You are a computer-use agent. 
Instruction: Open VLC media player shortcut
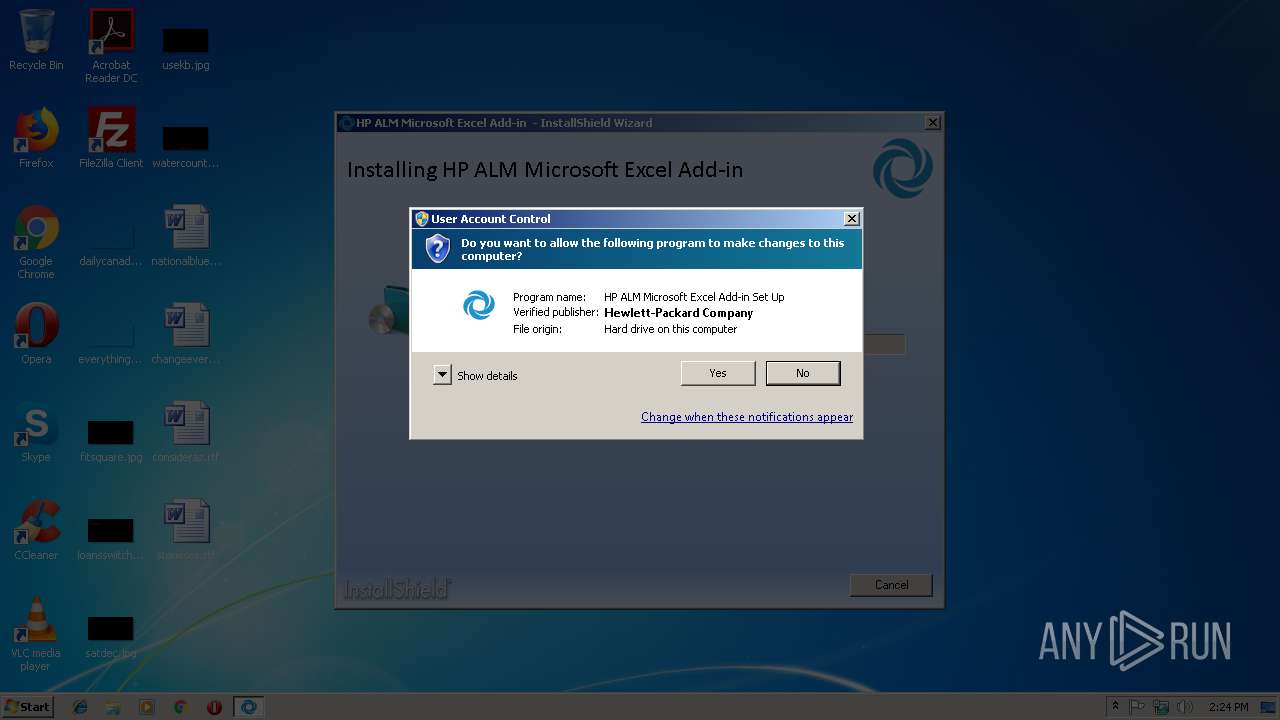[x=36, y=634]
